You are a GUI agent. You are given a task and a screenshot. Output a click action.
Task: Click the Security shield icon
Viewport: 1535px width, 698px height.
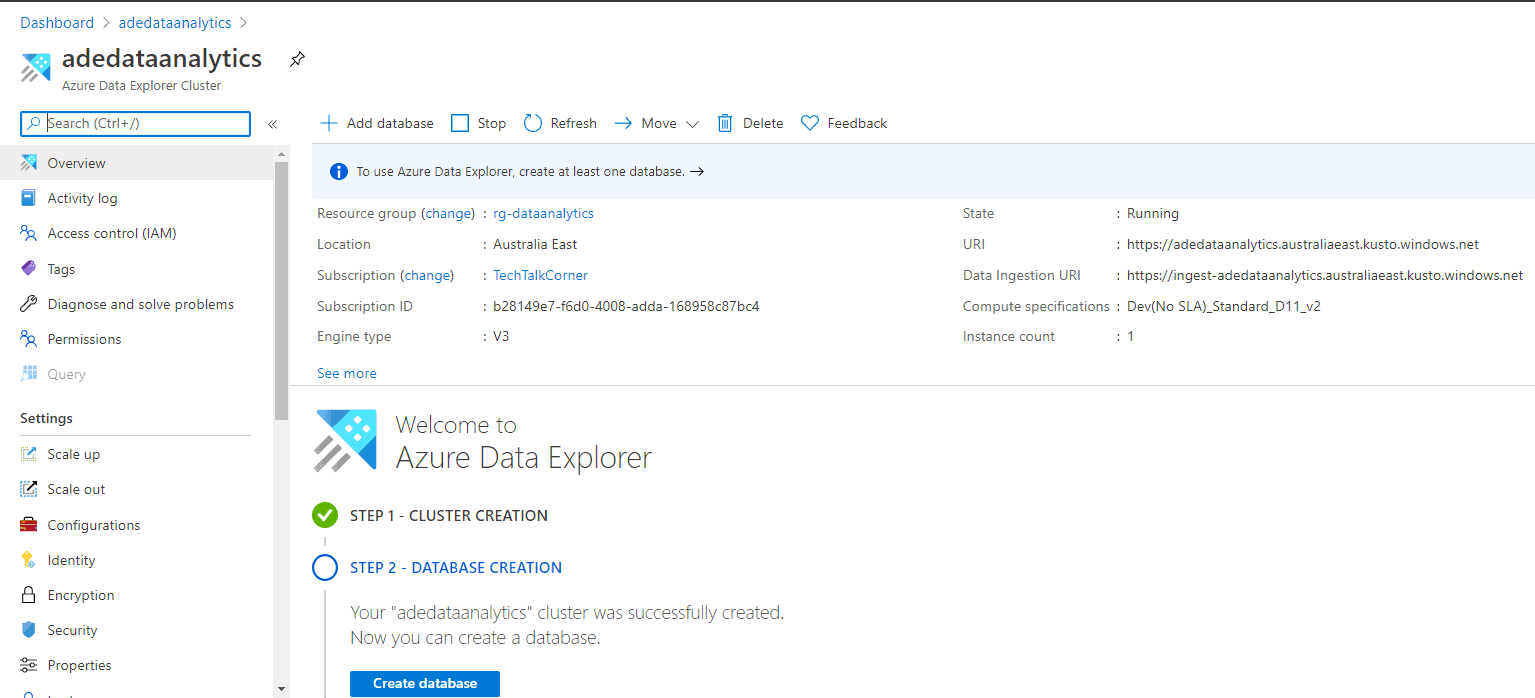[29, 630]
